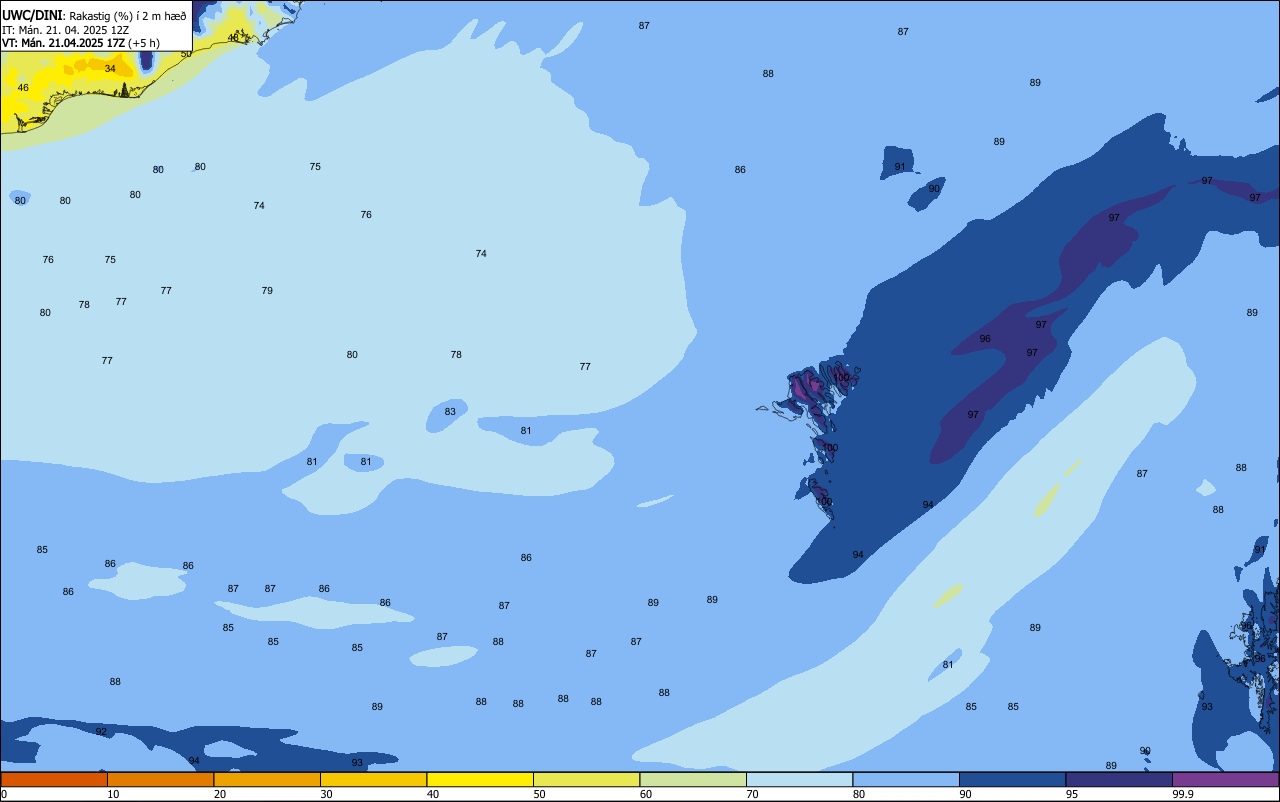Click the 96 value in the indigo band

pyautogui.click(x=985, y=339)
